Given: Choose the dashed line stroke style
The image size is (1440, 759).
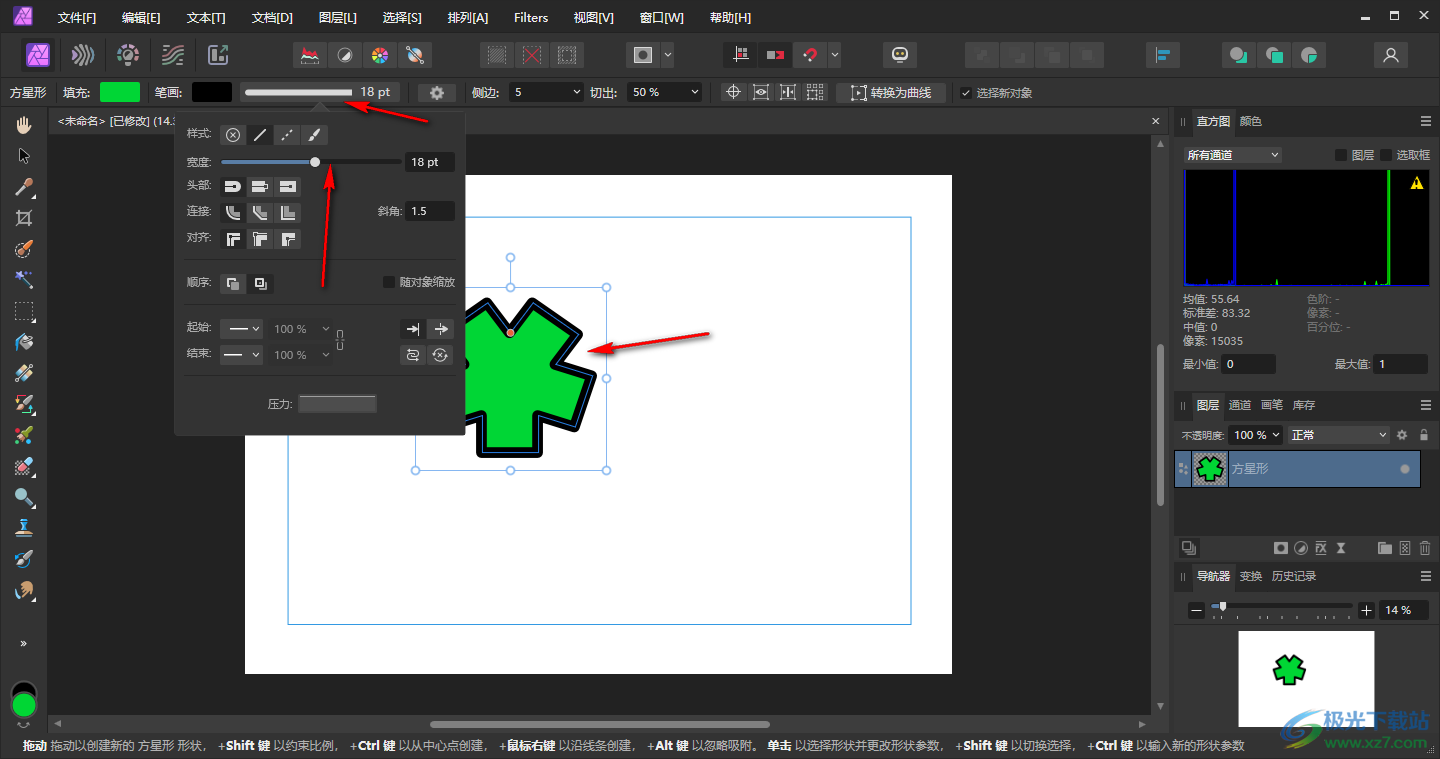Looking at the screenshot, I should [x=287, y=135].
